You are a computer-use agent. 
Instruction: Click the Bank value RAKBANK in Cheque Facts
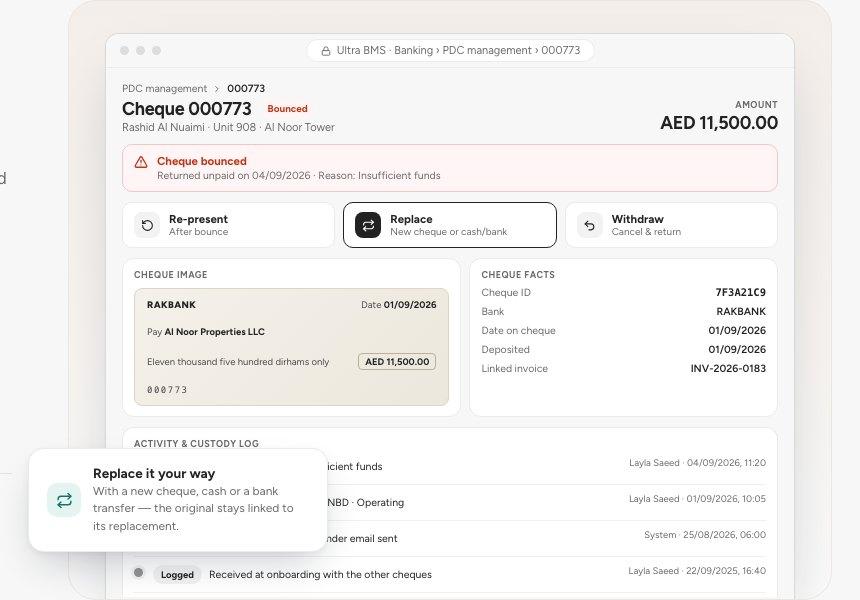[741, 312]
